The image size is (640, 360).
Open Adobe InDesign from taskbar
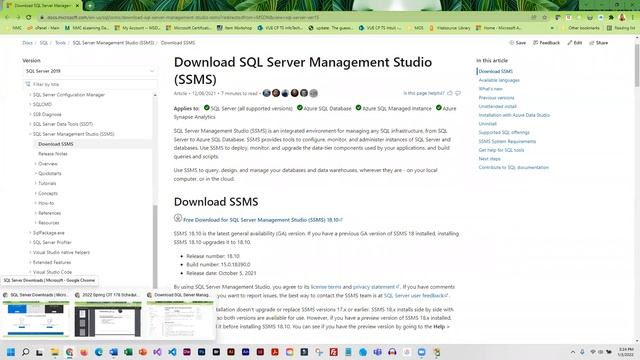(260, 352)
